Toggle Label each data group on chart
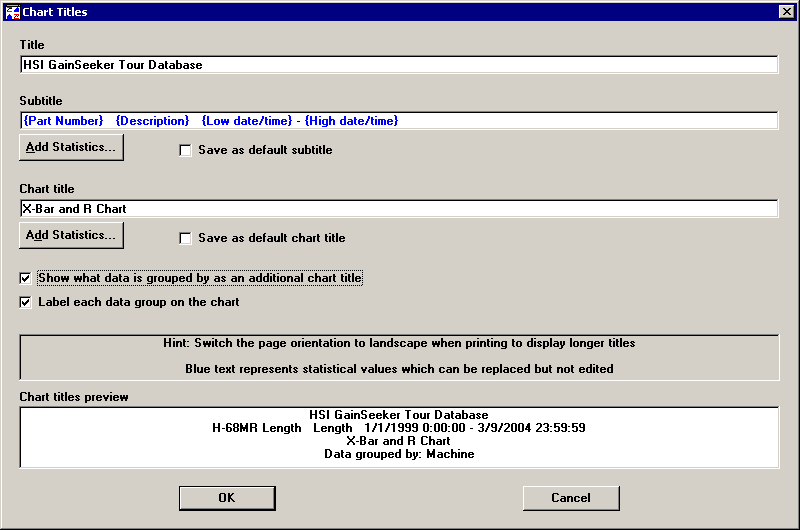 pos(26,302)
